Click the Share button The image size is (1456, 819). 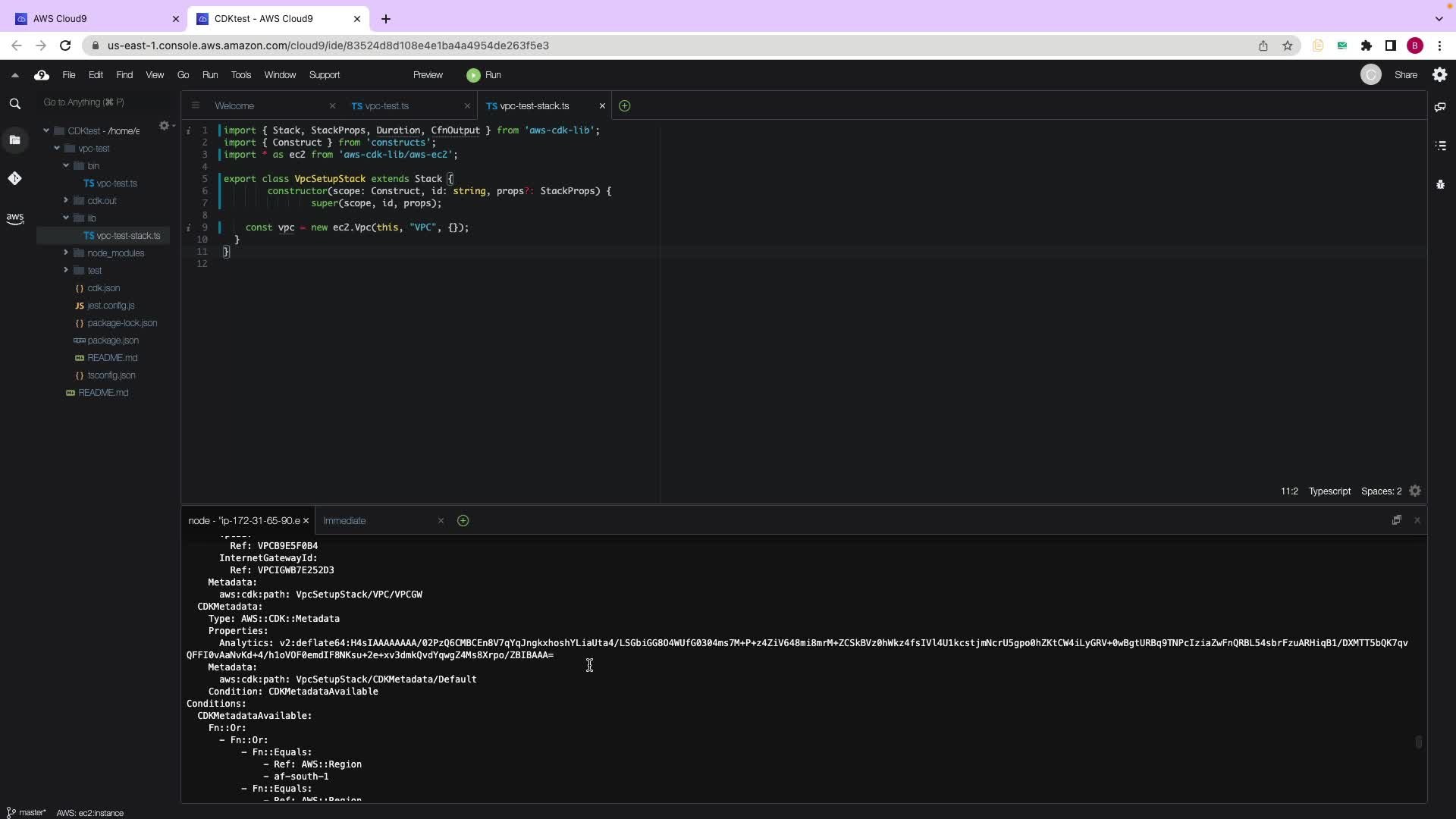pyautogui.click(x=1405, y=75)
